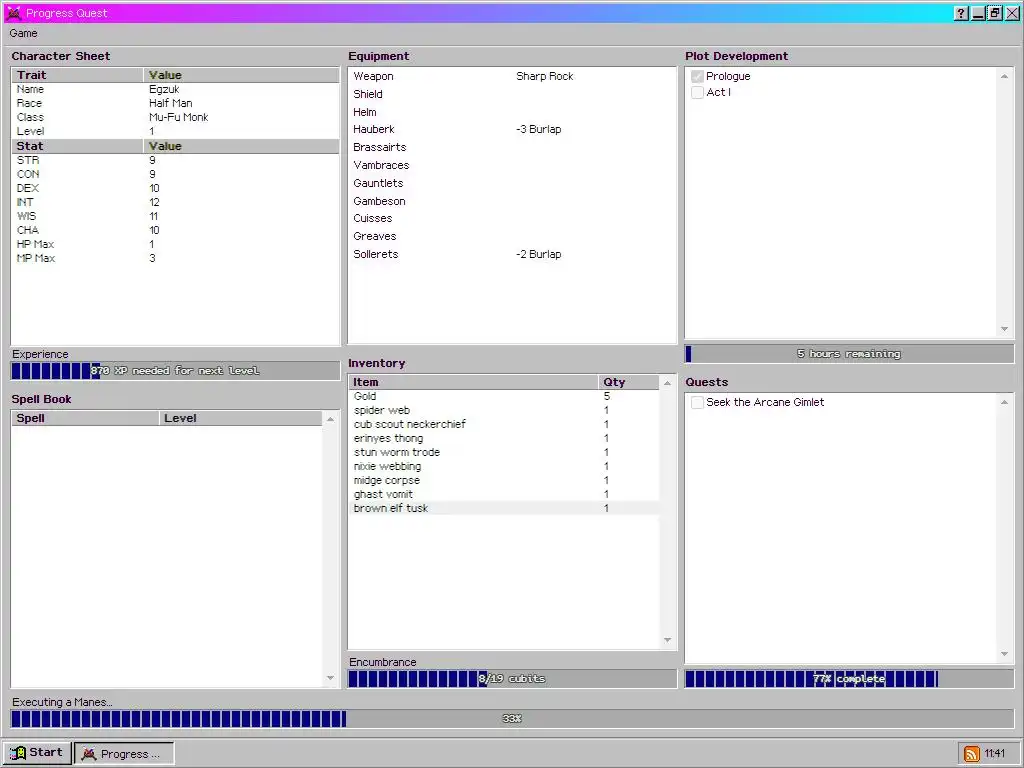
Task: Select the stun worm trode item
Action: [504, 453]
